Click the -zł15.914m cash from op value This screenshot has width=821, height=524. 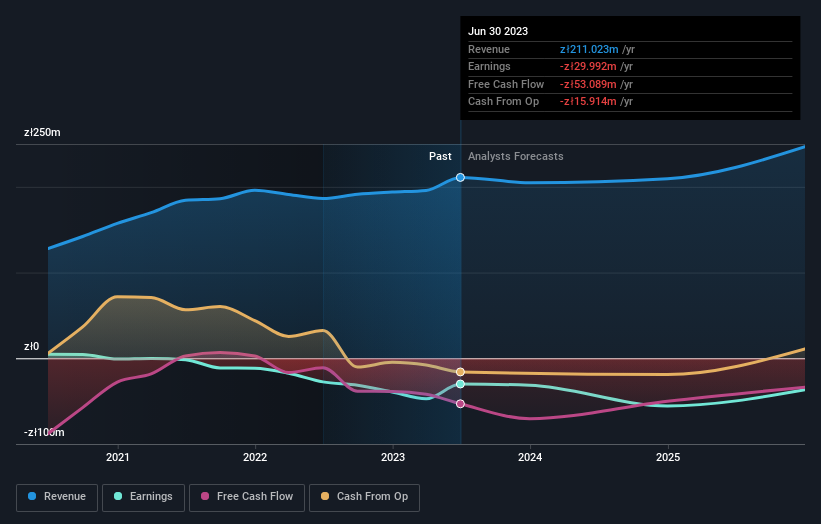click(x=588, y=102)
